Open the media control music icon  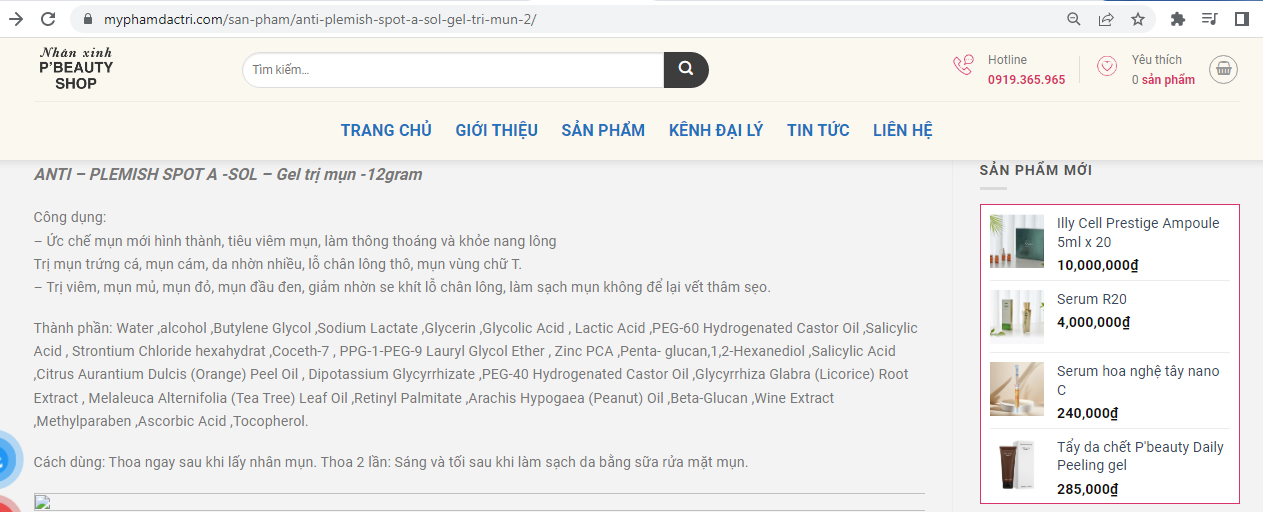(1209, 19)
